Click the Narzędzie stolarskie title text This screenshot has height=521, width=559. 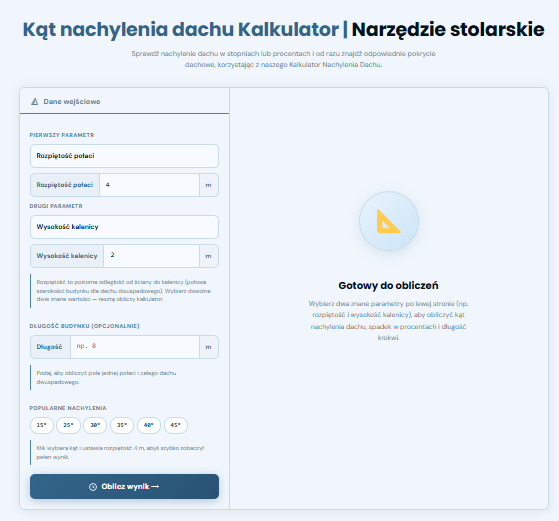[448, 29]
